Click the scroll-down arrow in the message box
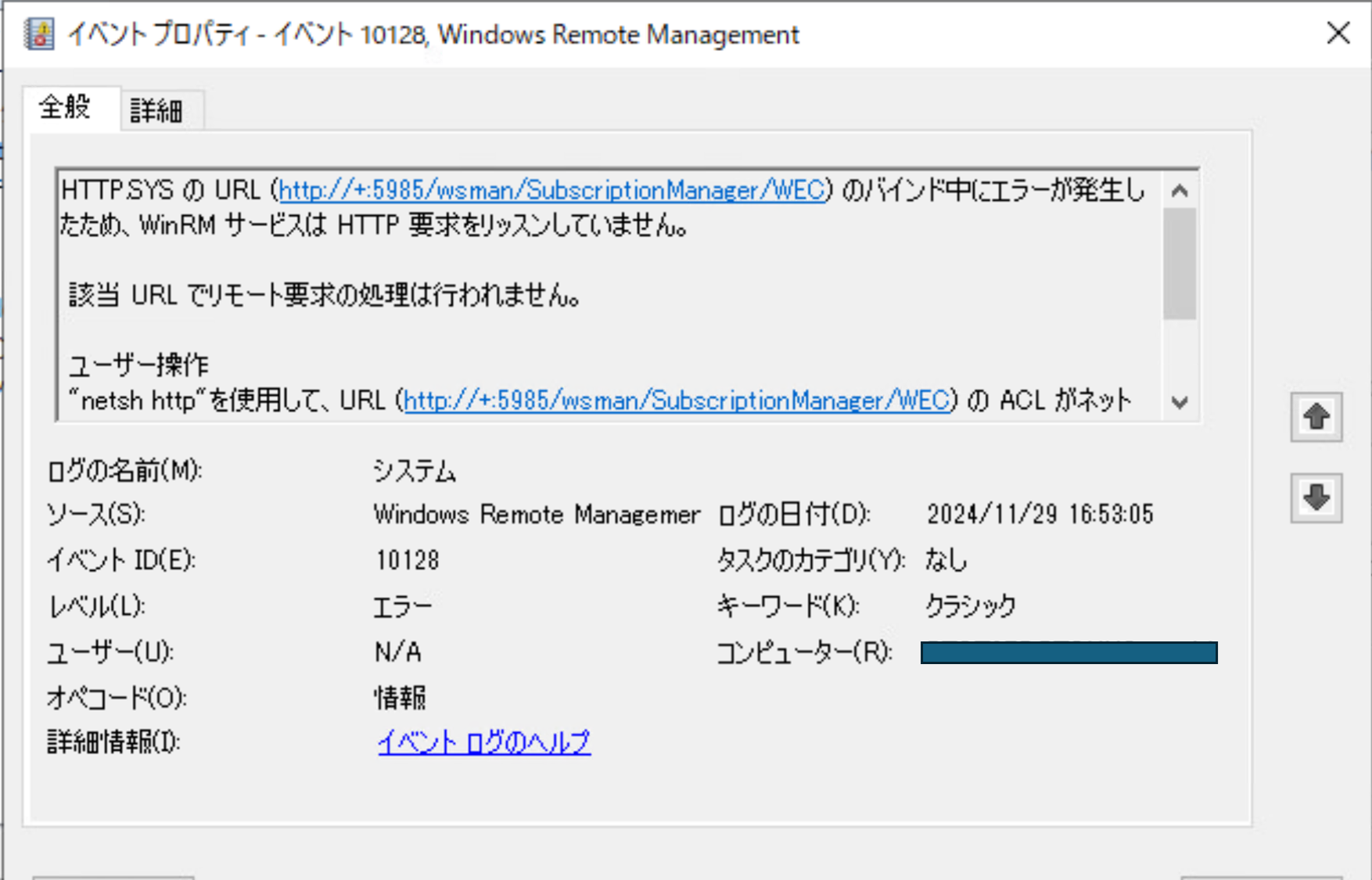 coord(1180,401)
